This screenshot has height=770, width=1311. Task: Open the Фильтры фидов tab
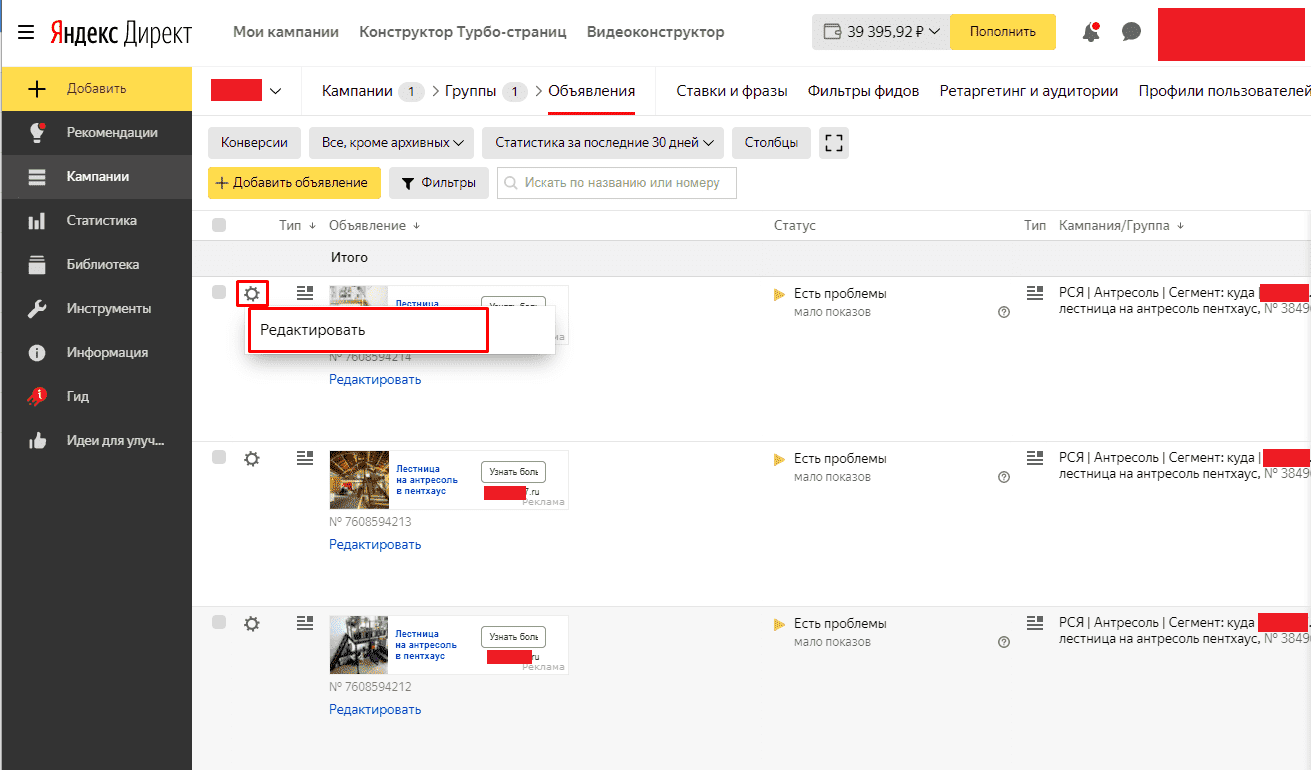[863, 91]
